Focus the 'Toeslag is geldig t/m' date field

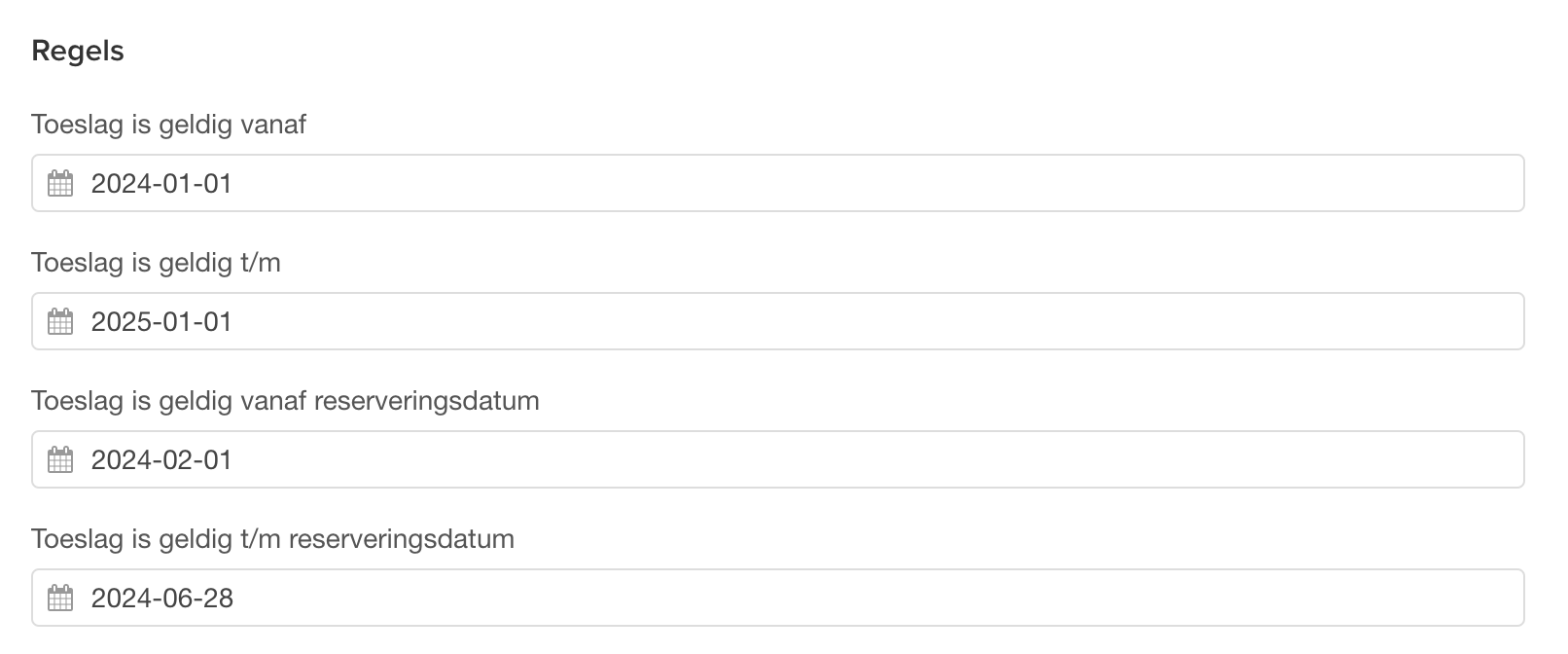point(777,321)
